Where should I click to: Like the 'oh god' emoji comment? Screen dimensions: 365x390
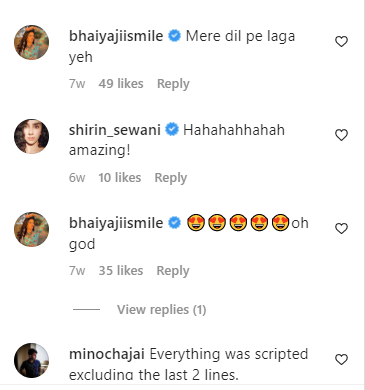pyautogui.click(x=341, y=228)
